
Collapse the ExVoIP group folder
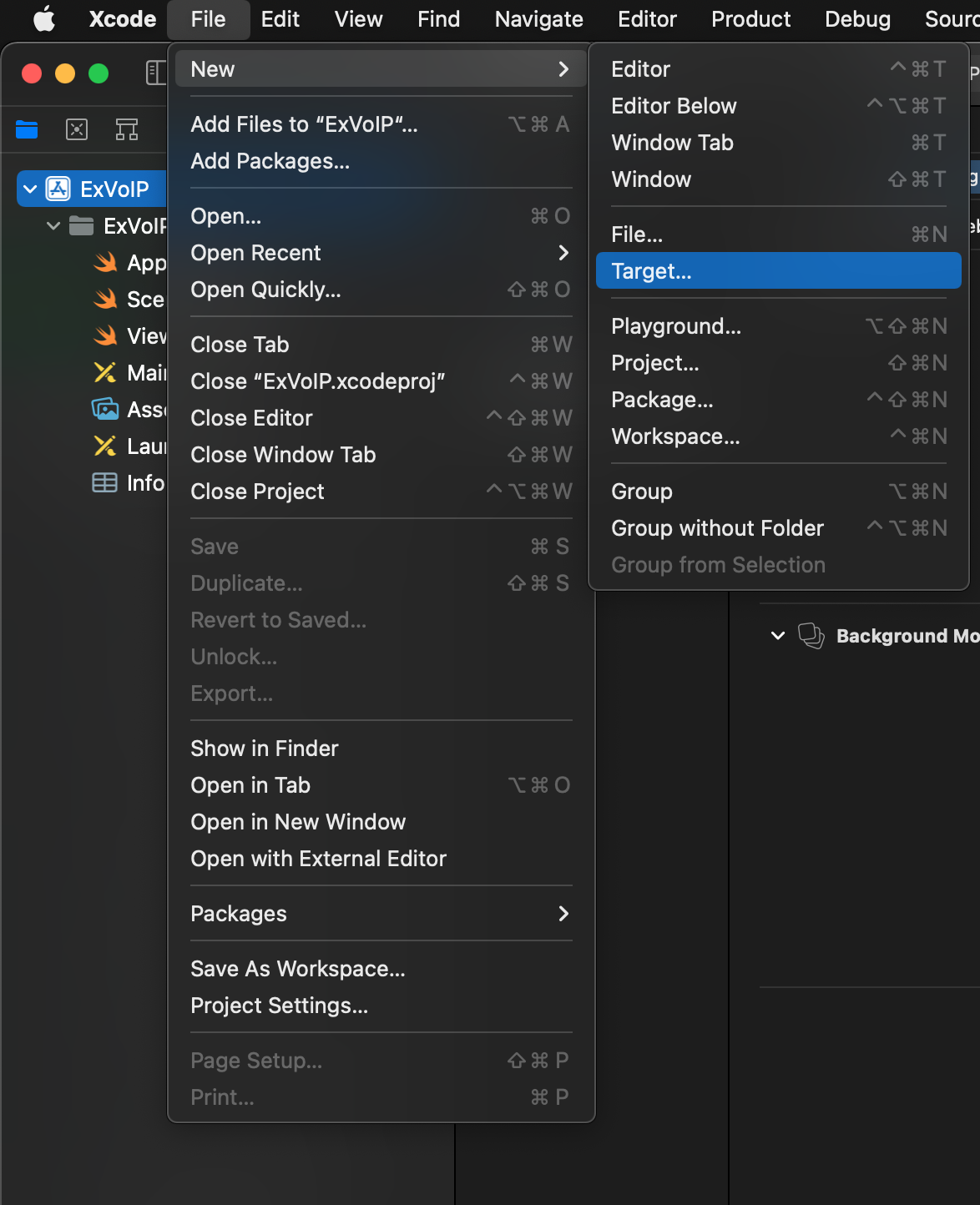(x=53, y=226)
